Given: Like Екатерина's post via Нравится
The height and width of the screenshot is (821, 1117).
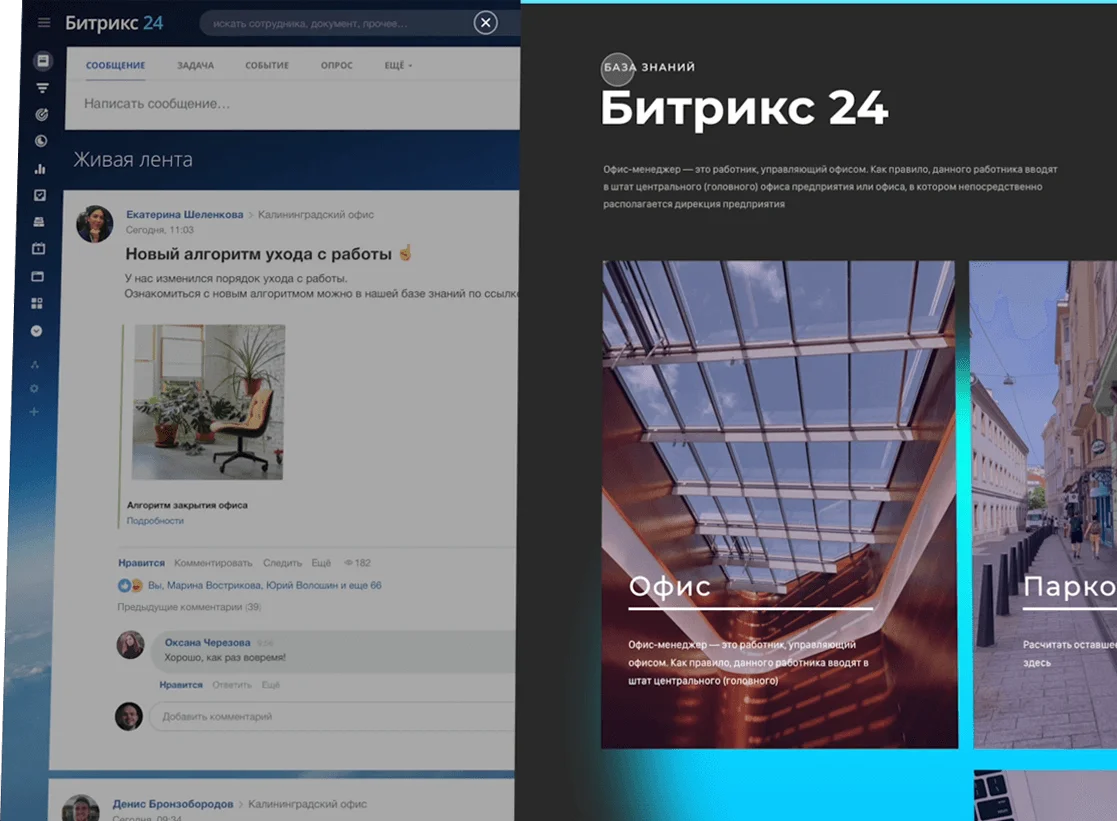Looking at the screenshot, I should click(141, 562).
